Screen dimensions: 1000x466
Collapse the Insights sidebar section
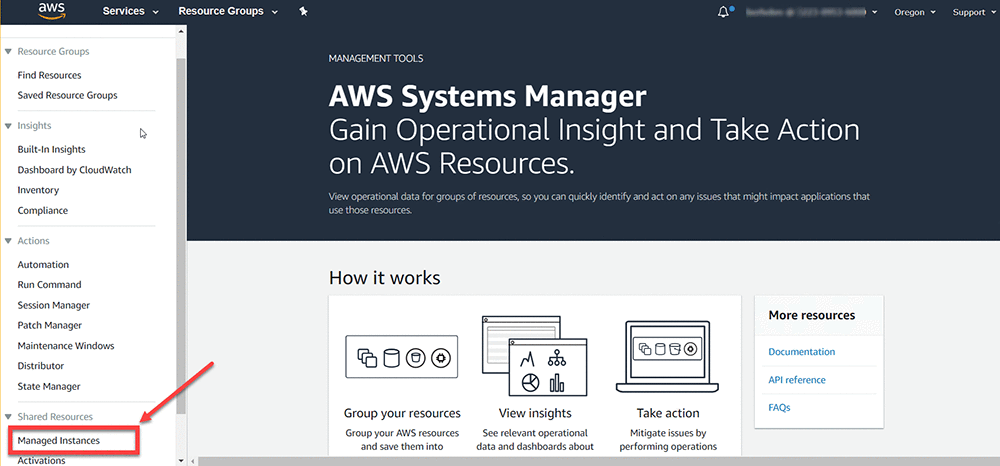8,126
